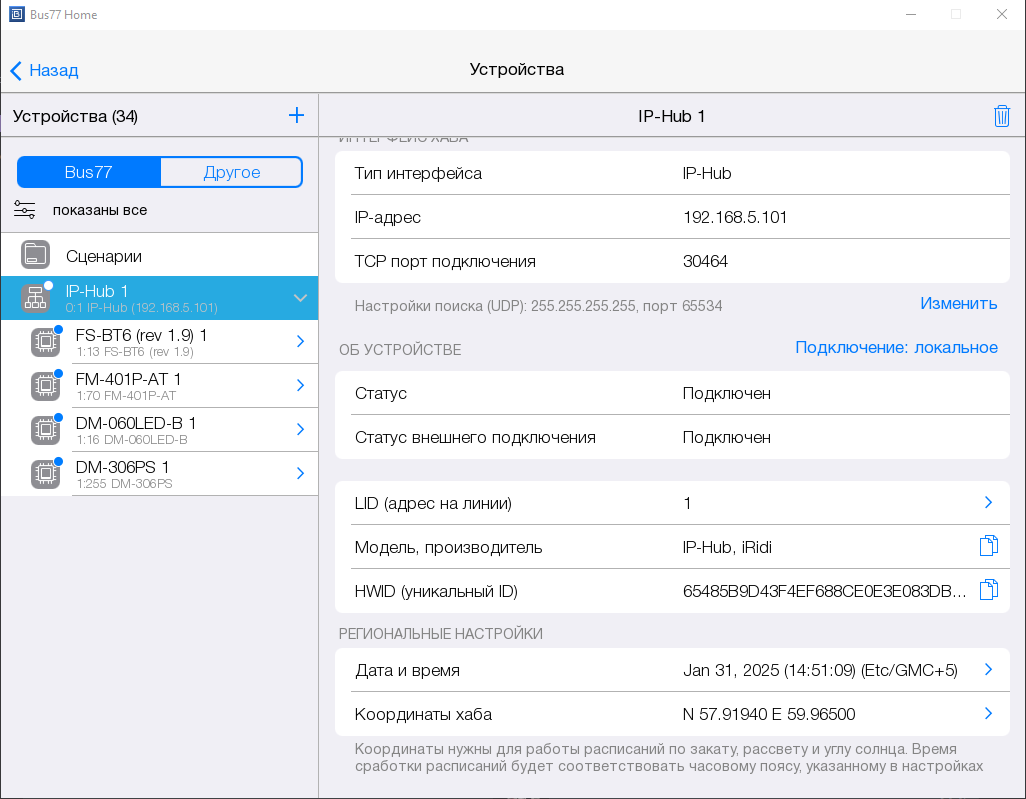Collapse the IP-Hub 1 tree node
Screen dimensions: 1026x799
[299, 298]
